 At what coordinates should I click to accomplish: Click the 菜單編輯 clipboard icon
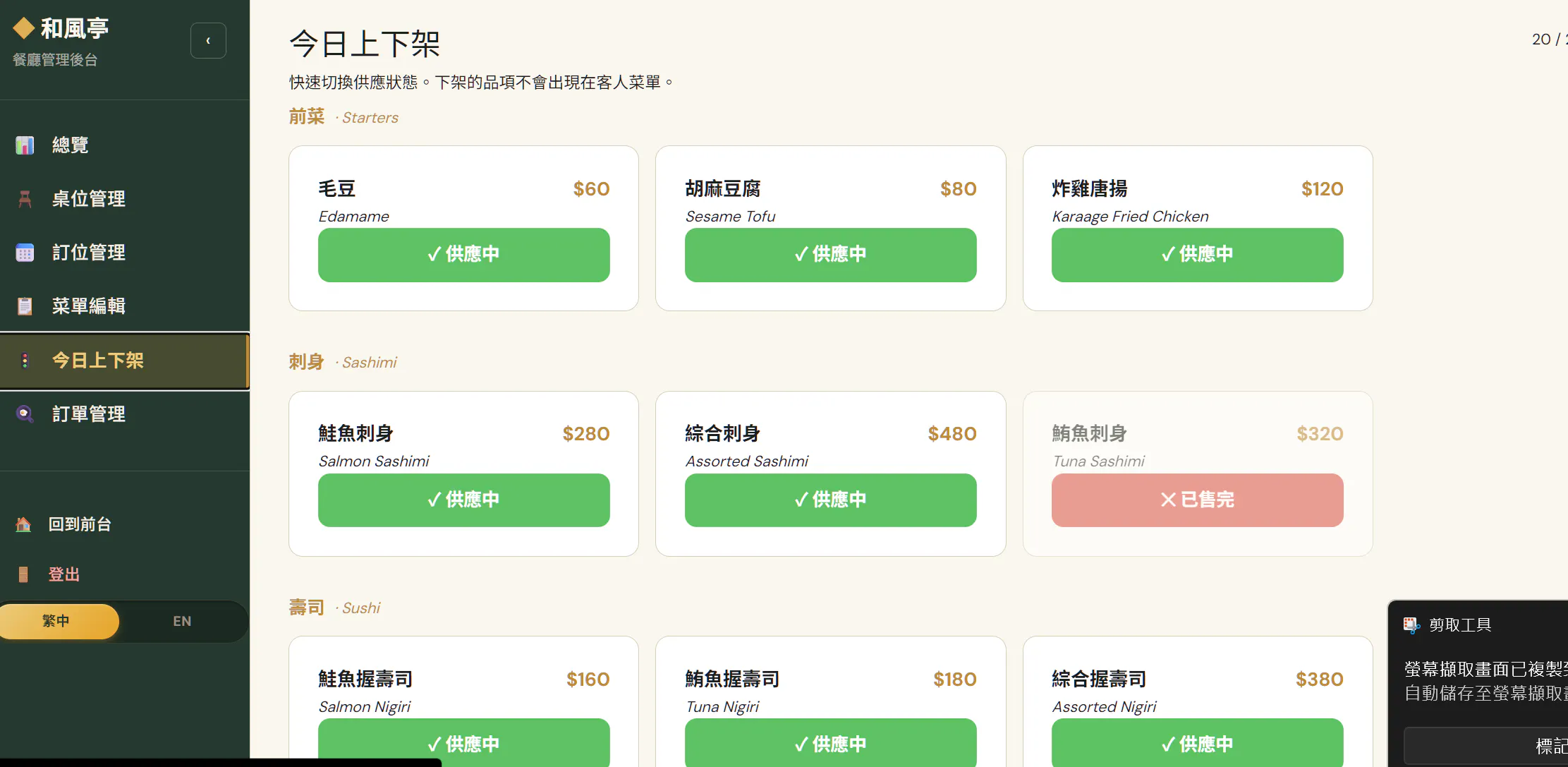[x=25, y=306]
